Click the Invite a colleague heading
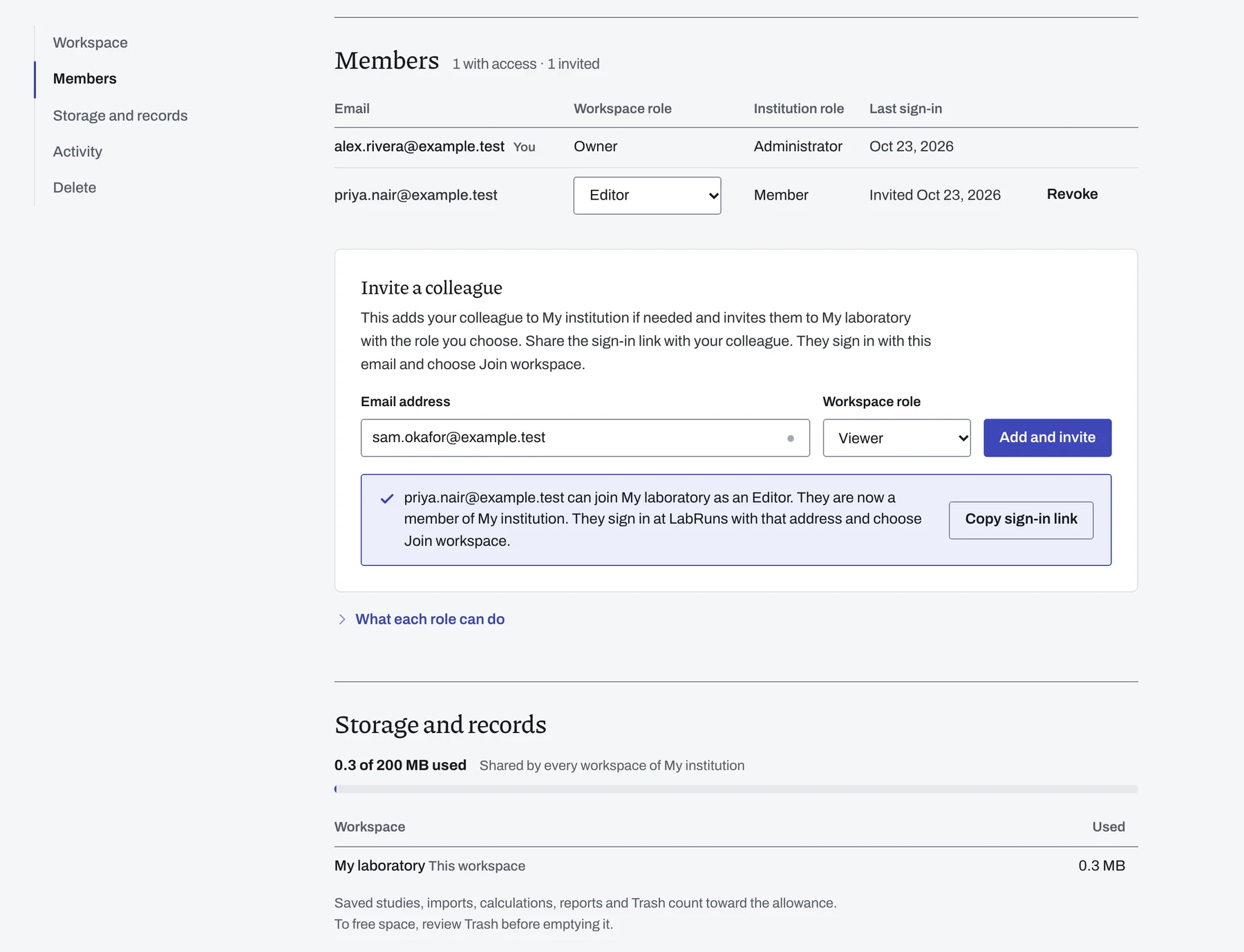 coord(431,287)
